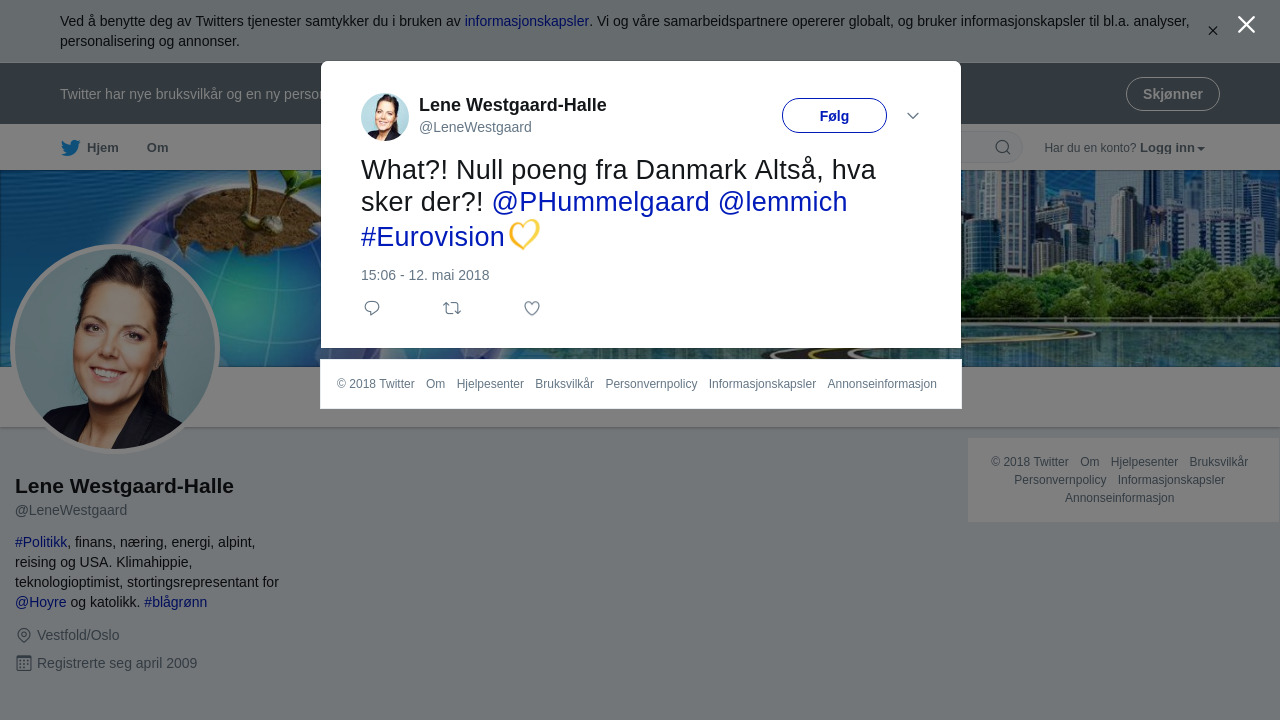The width and height of the screenshot is (1280, 720).
Task: Click the retweet arrows icon
Action: click(x=452, y=308)
